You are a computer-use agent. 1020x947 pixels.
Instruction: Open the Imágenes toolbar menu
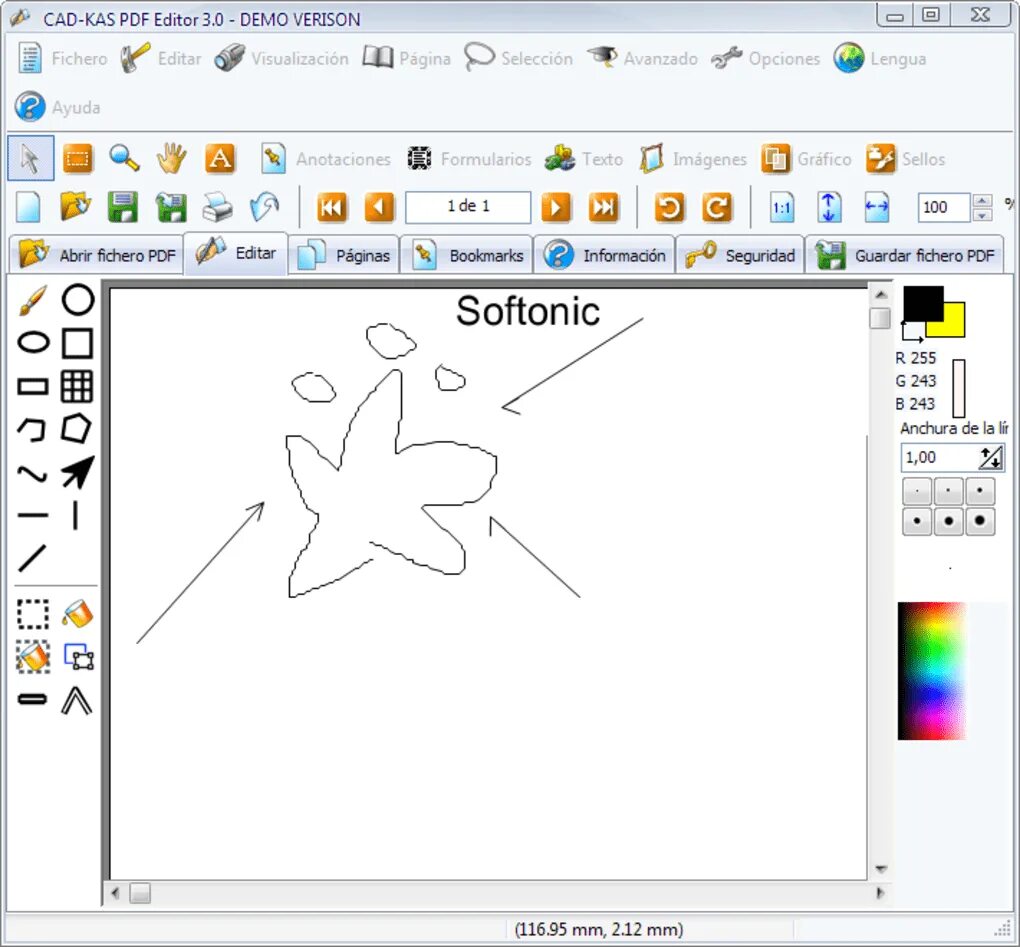tap(692, 159)
